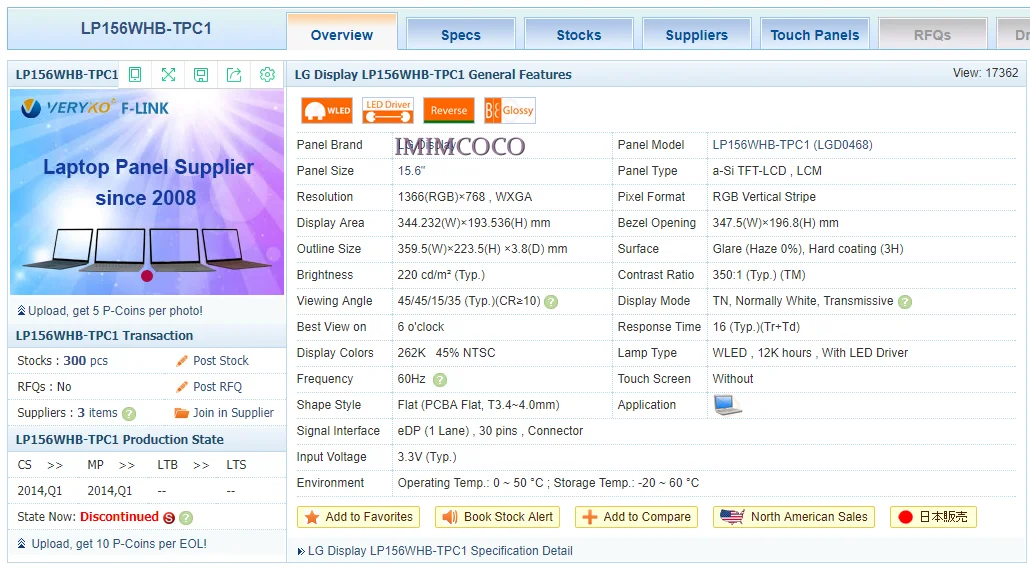Click help icon next to Viewing Angle value
This screenshot has width=1030, height=568.
[x=551, y=302]
